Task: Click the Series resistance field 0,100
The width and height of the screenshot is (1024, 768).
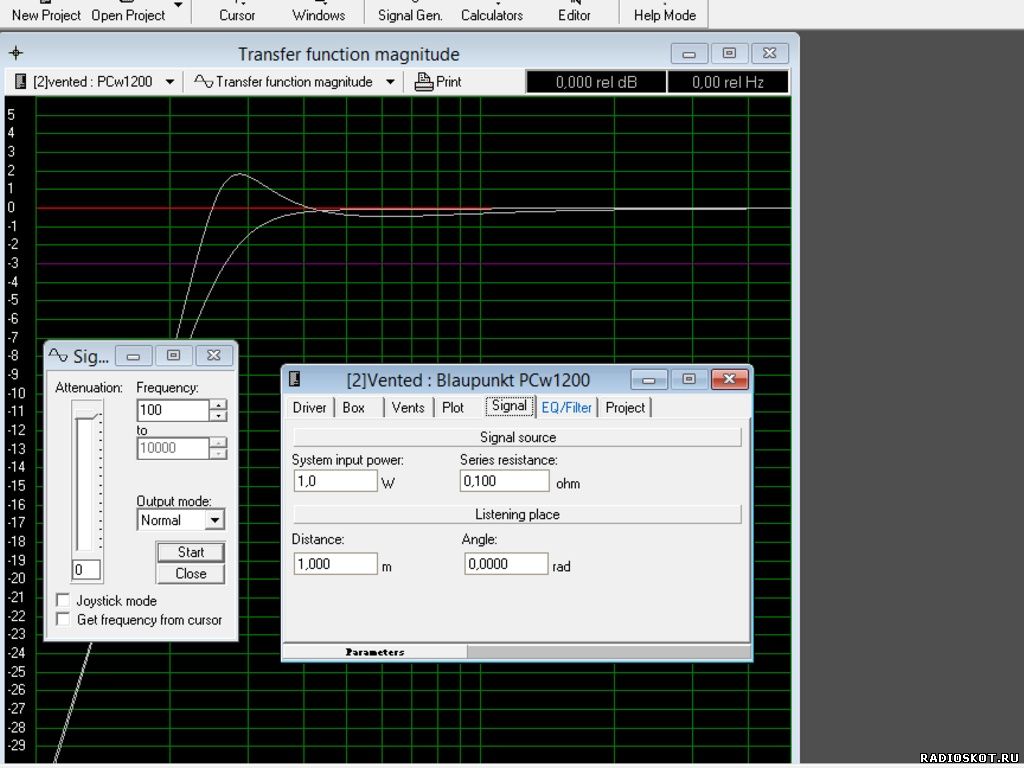Action: (504, 481)
